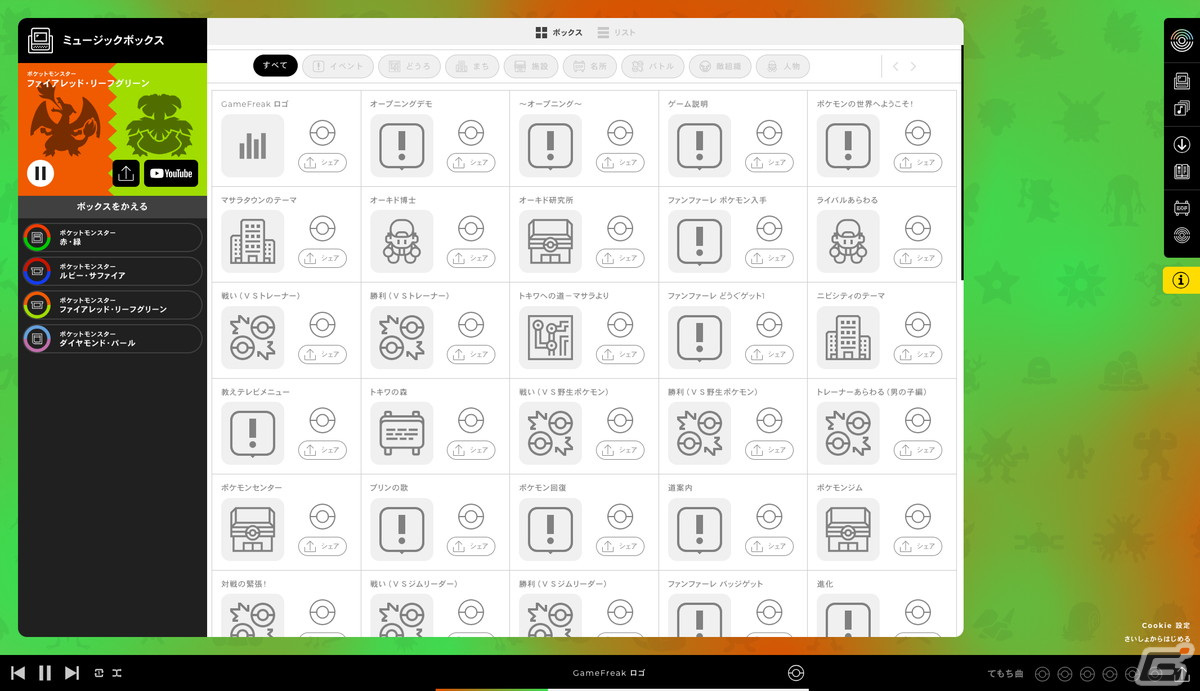Open the YouTube link button
Viewport: 1200px width, 691px height.
(x=171, y=173)
